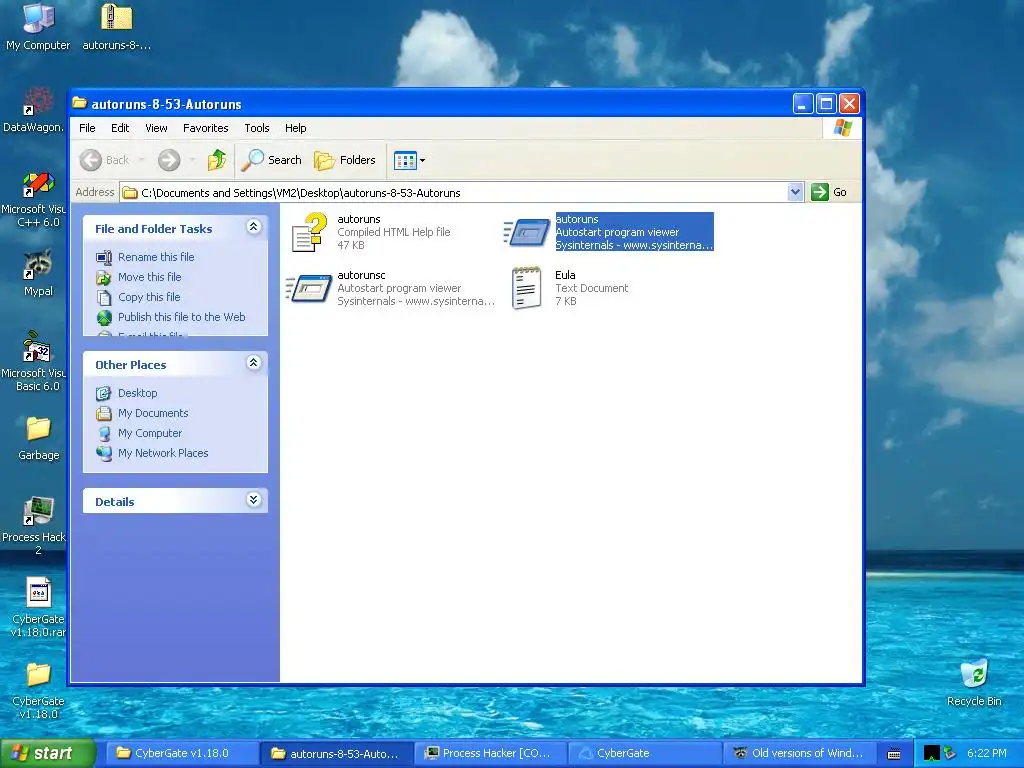This screenshot has height=768, width=1024.
Task: Click the keyboard icon in taskbar
Action: 894,754
